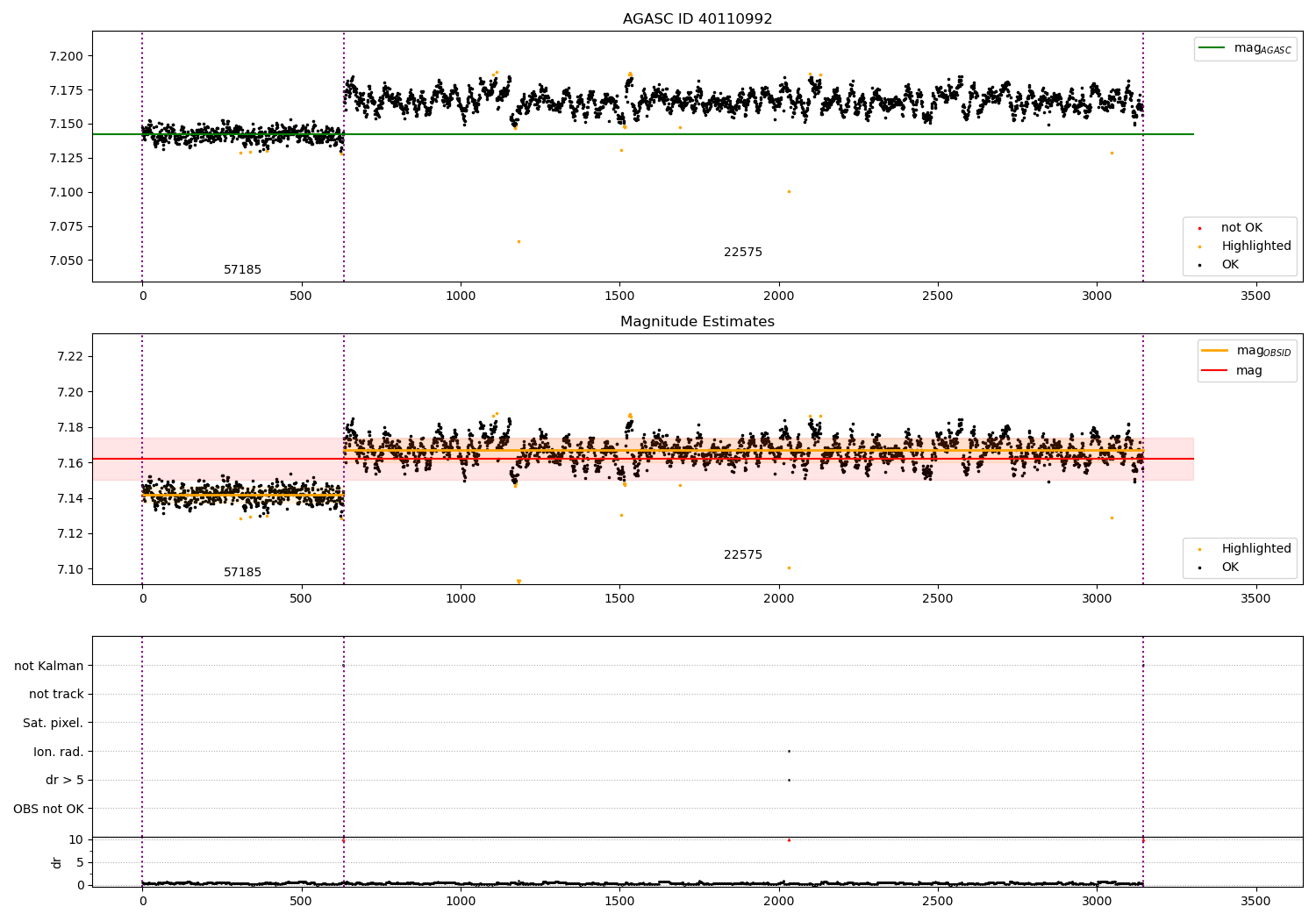Click y-axis tick 7.200 in top plot

[65, 56]
